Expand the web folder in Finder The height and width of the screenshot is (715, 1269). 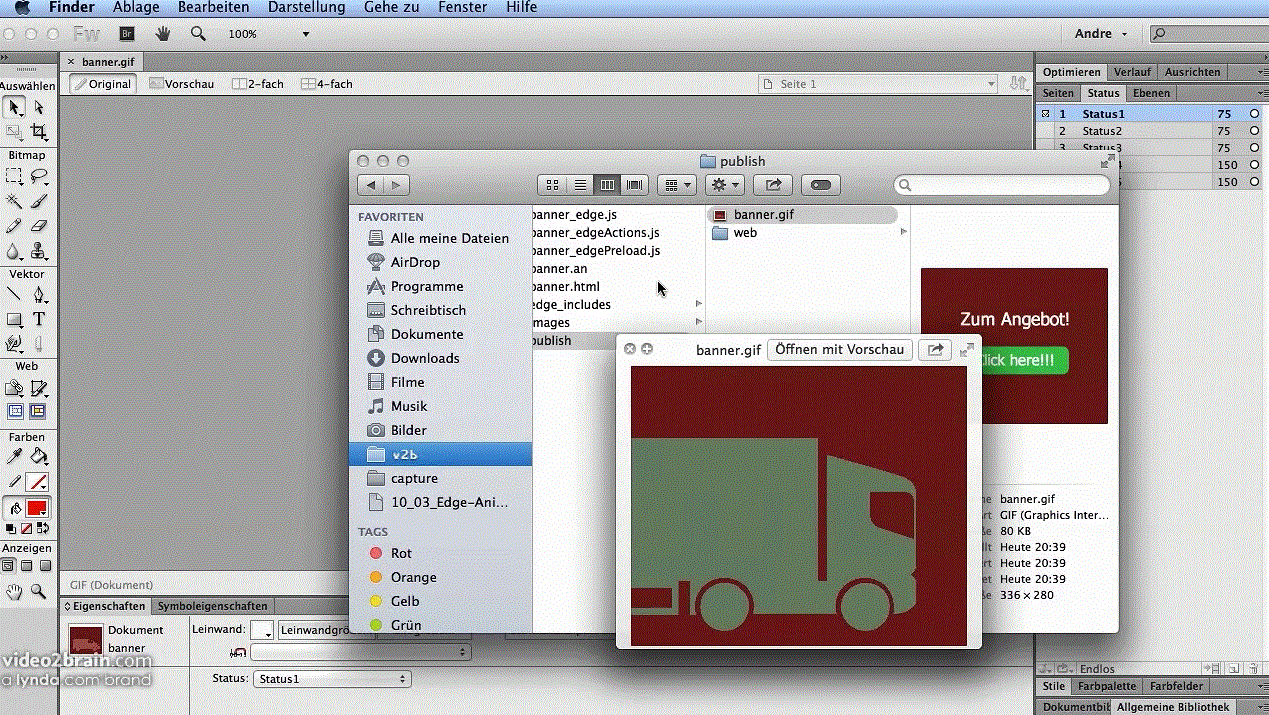point(904,232)
